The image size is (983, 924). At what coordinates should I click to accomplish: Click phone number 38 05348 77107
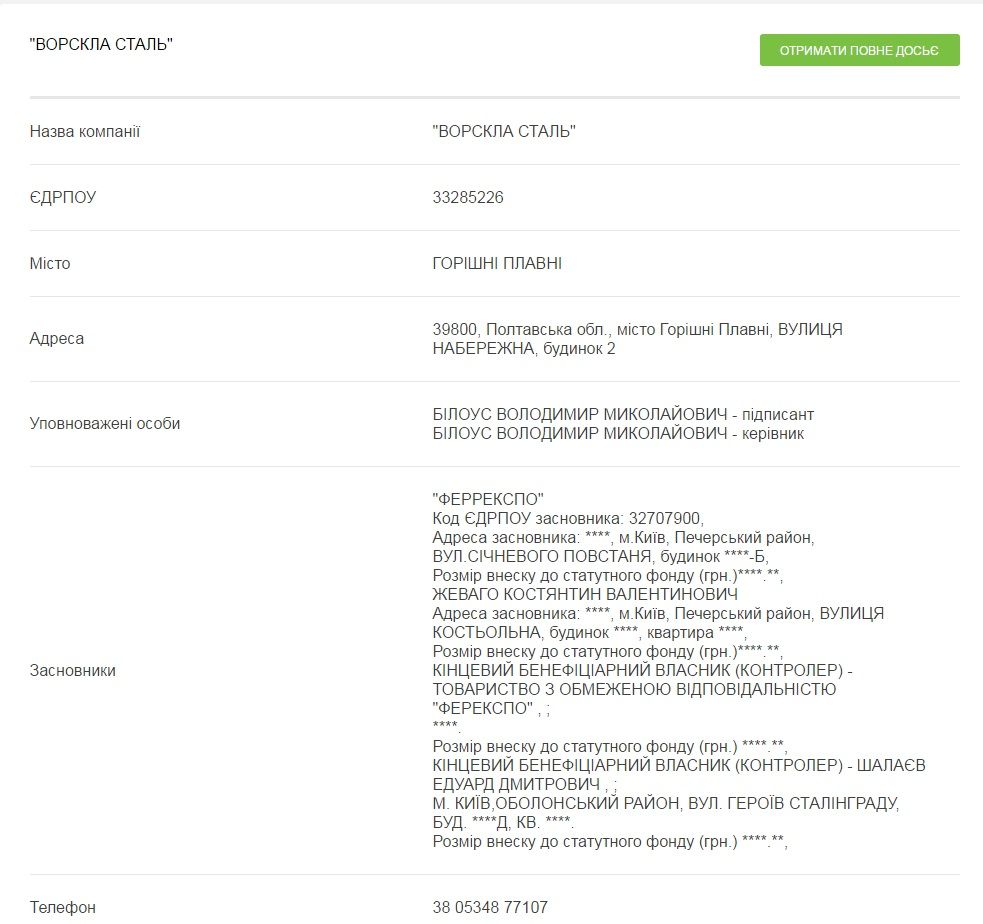click(x=490, y=907)
